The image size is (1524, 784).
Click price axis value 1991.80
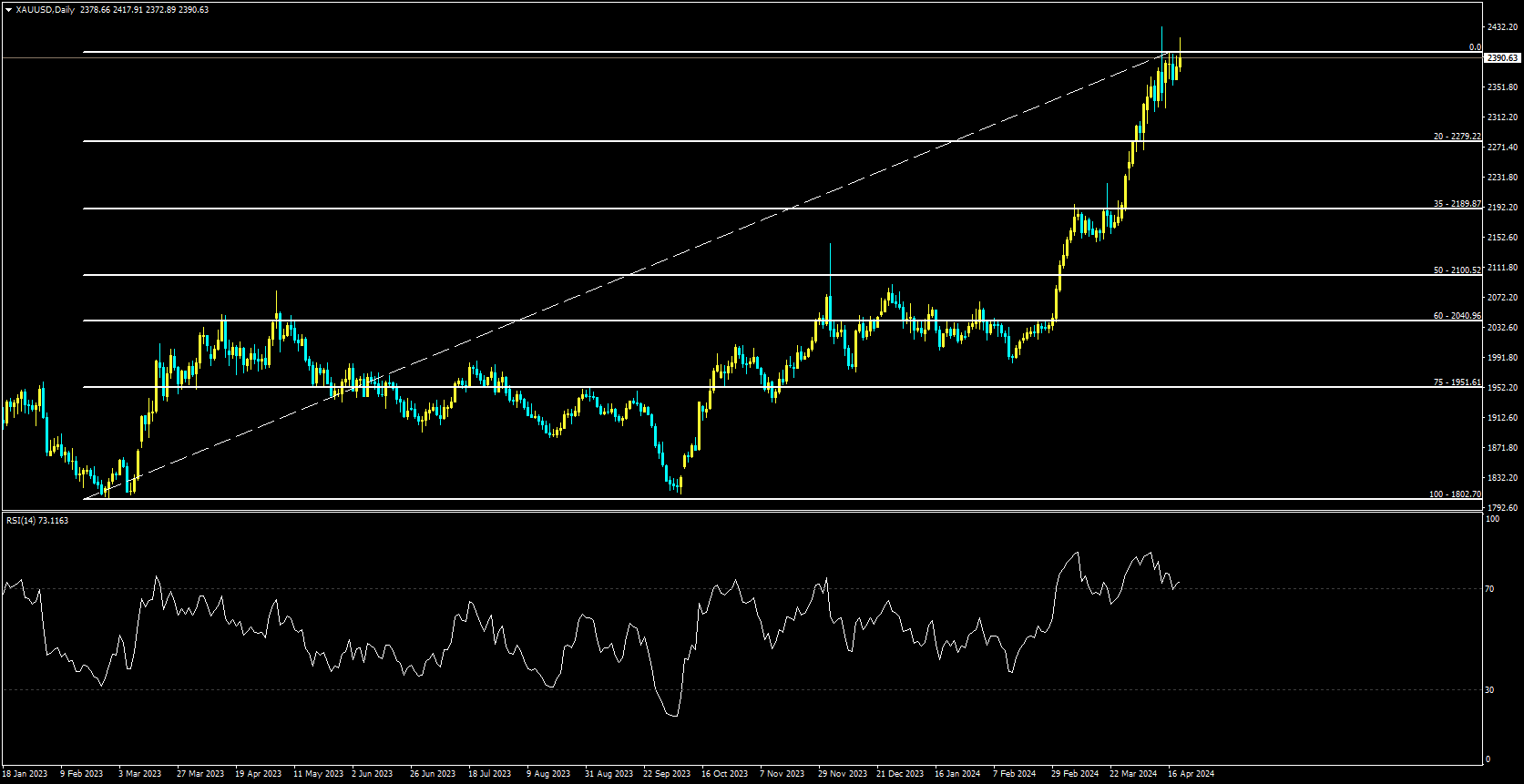[1502, 358]
